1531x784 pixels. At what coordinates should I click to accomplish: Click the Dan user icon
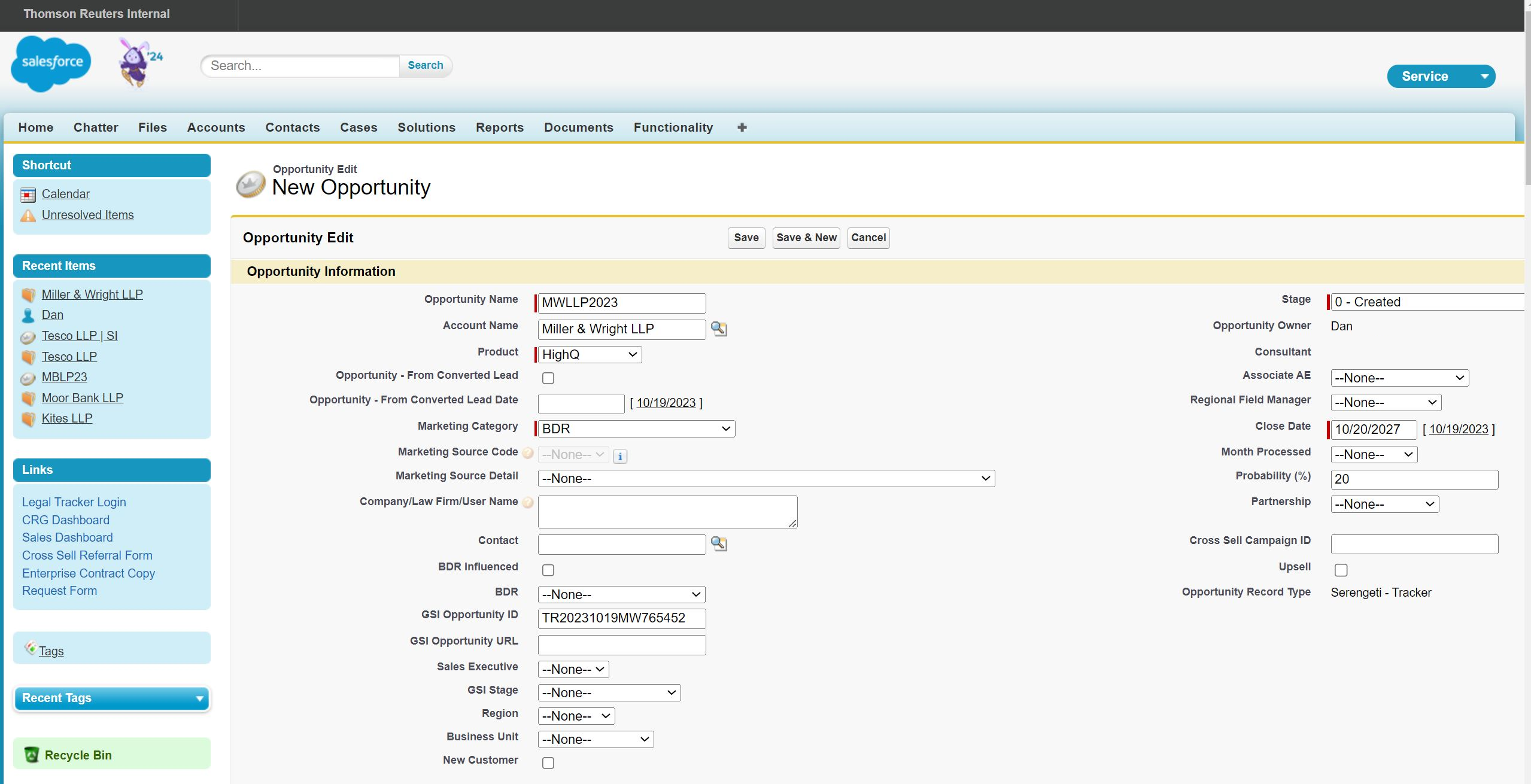[28, 315]
